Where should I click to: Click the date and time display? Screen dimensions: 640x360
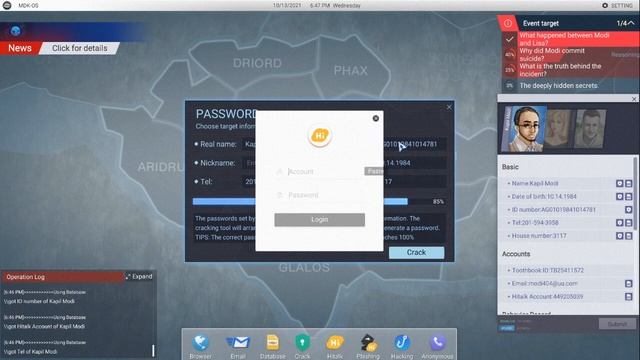point(317,5)
